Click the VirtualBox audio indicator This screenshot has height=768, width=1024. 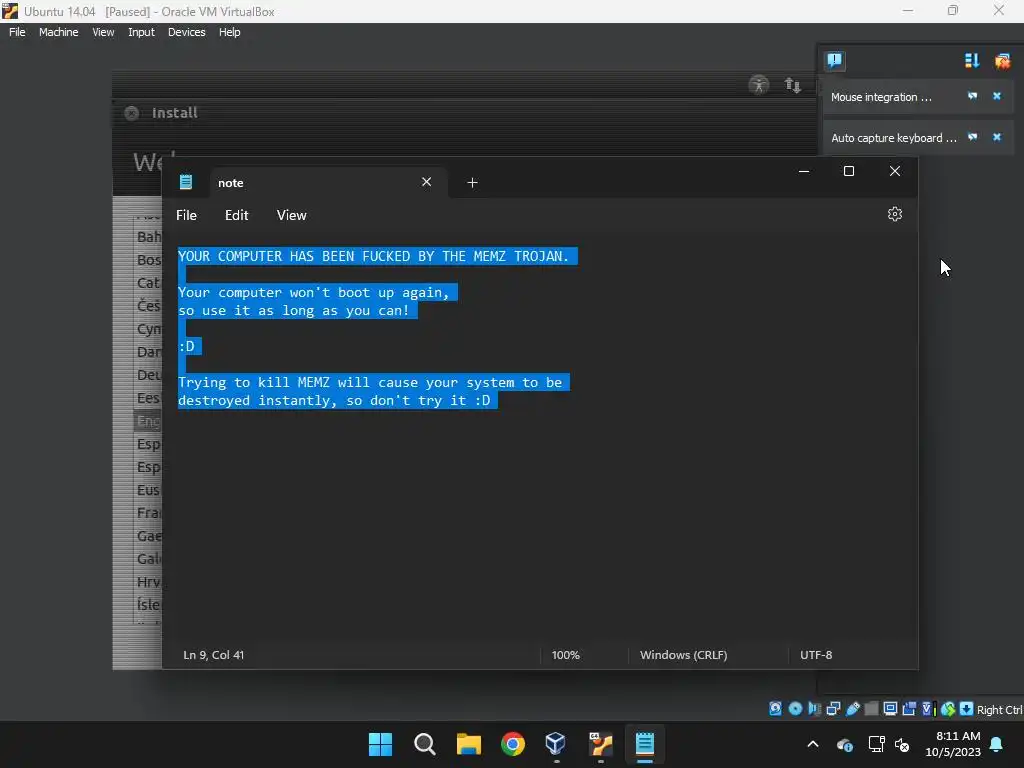pyautogui.click(x=814, y=709)
